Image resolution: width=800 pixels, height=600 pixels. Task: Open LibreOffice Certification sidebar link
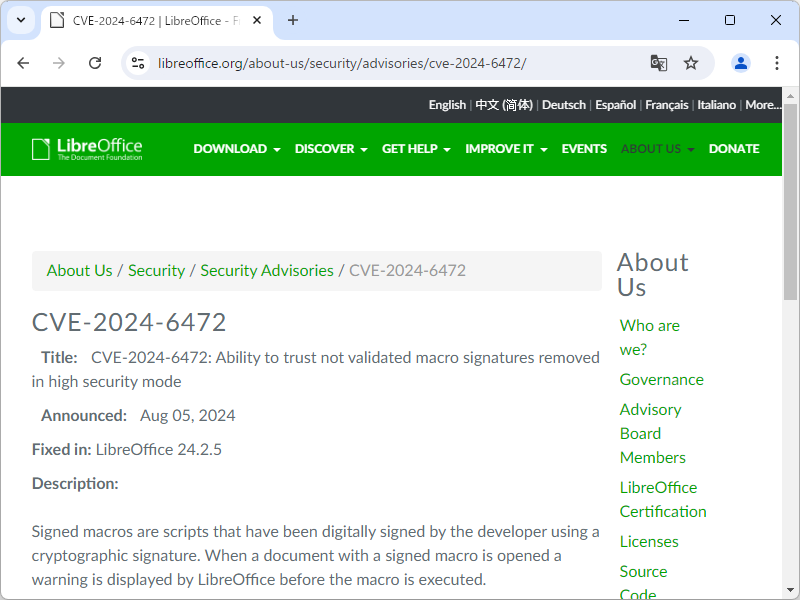click(663, 499)
